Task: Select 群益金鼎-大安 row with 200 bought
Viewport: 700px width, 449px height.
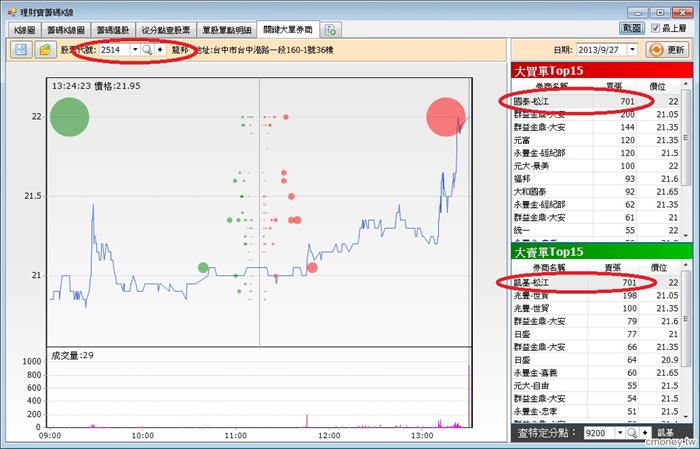Action: [x=596, y=114]
